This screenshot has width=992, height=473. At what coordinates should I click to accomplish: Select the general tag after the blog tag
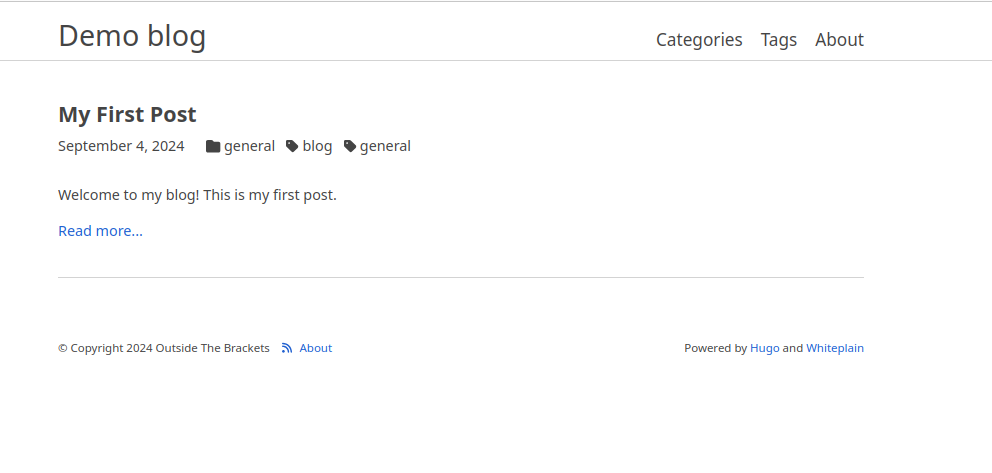pyautogui.click(x=385, y=146)
